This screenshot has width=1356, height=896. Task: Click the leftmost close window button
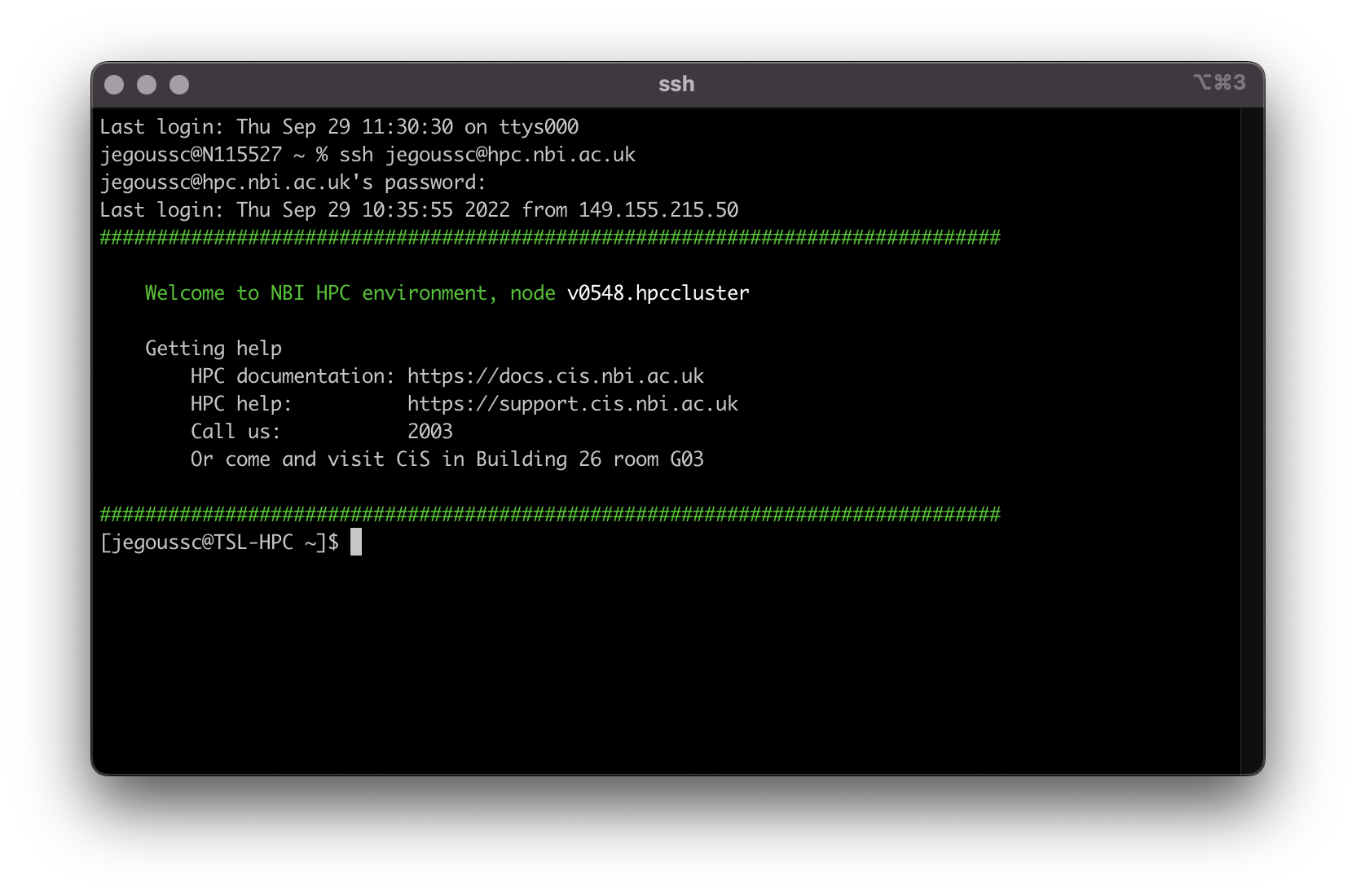(x=114, y=85)
